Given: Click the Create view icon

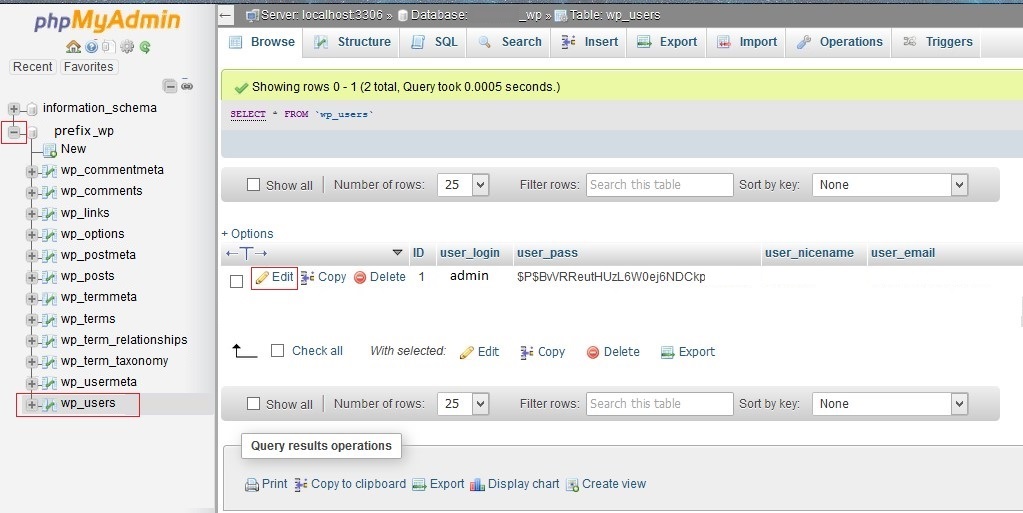Looking at the screenshot, I should pos(572,484).
